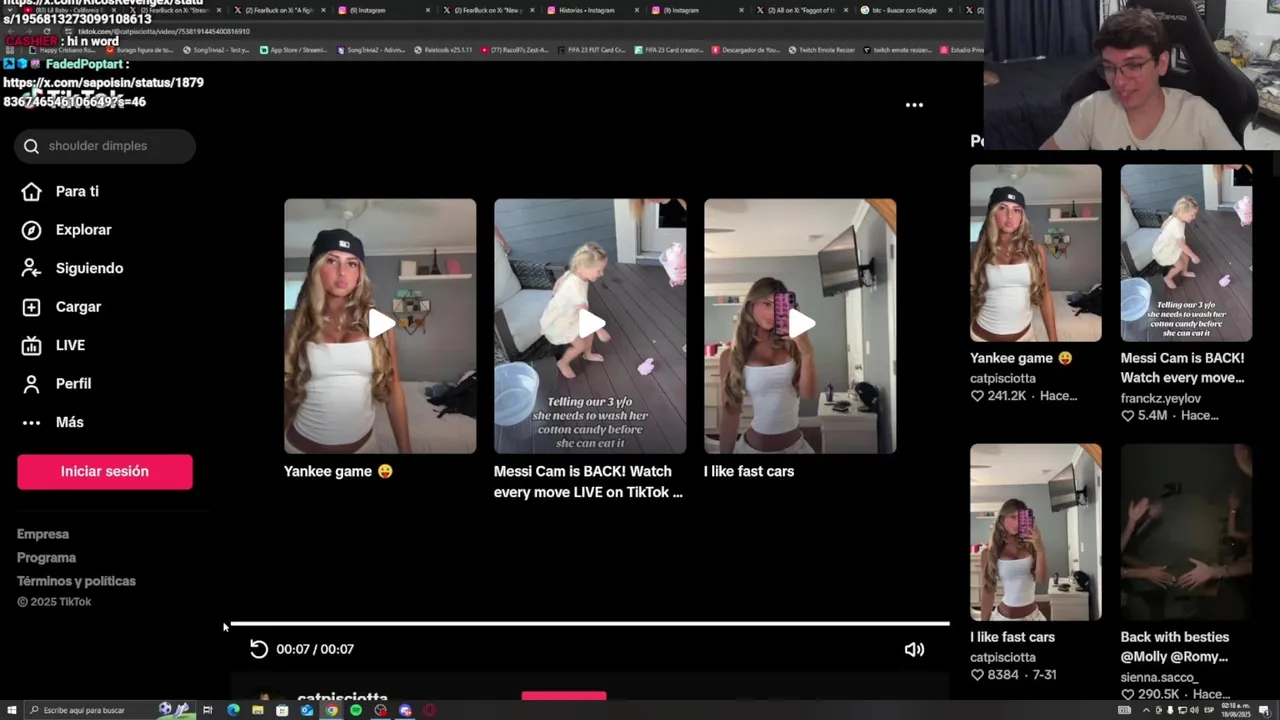Open Outlook from taskbar
The width and height of the screenshot is (1280, 720).
click(x=307, y=710)
